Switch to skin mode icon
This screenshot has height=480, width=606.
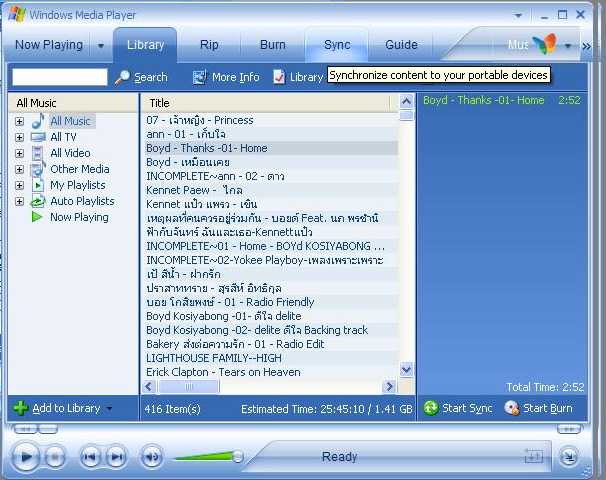pyautogui.click(x=569, y=457)
